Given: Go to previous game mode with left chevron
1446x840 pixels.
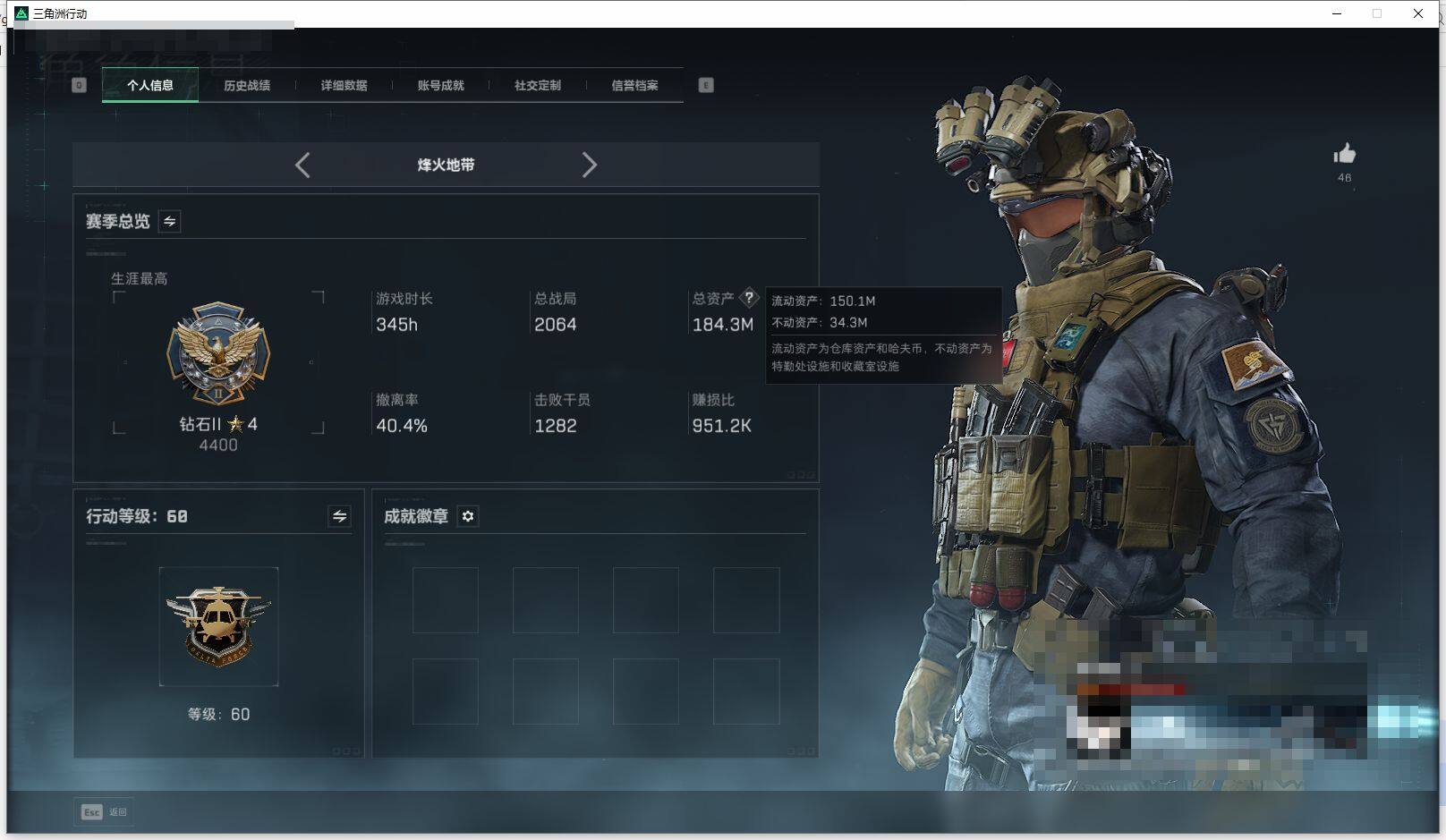Looking at the screenshot, I should pos(302,165).
